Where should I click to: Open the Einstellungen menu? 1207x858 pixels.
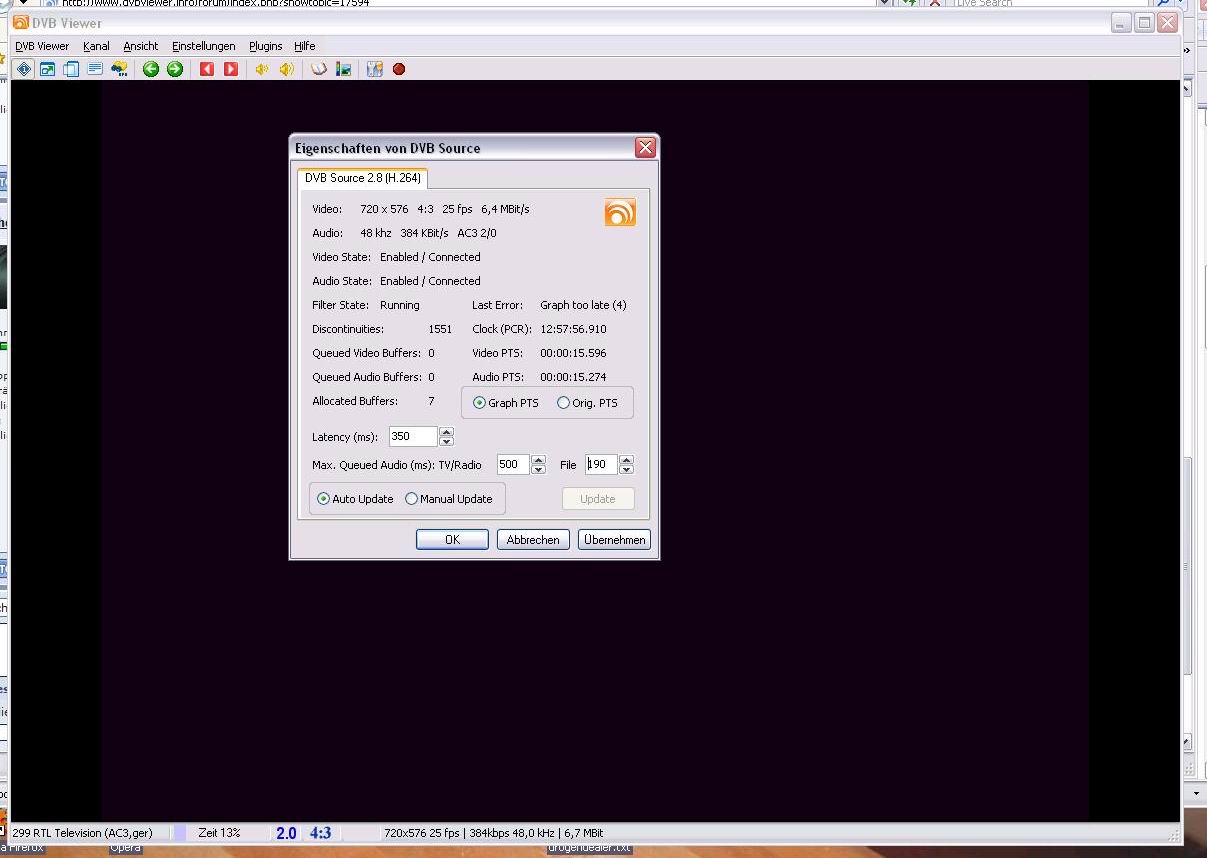tap(203, 46)
